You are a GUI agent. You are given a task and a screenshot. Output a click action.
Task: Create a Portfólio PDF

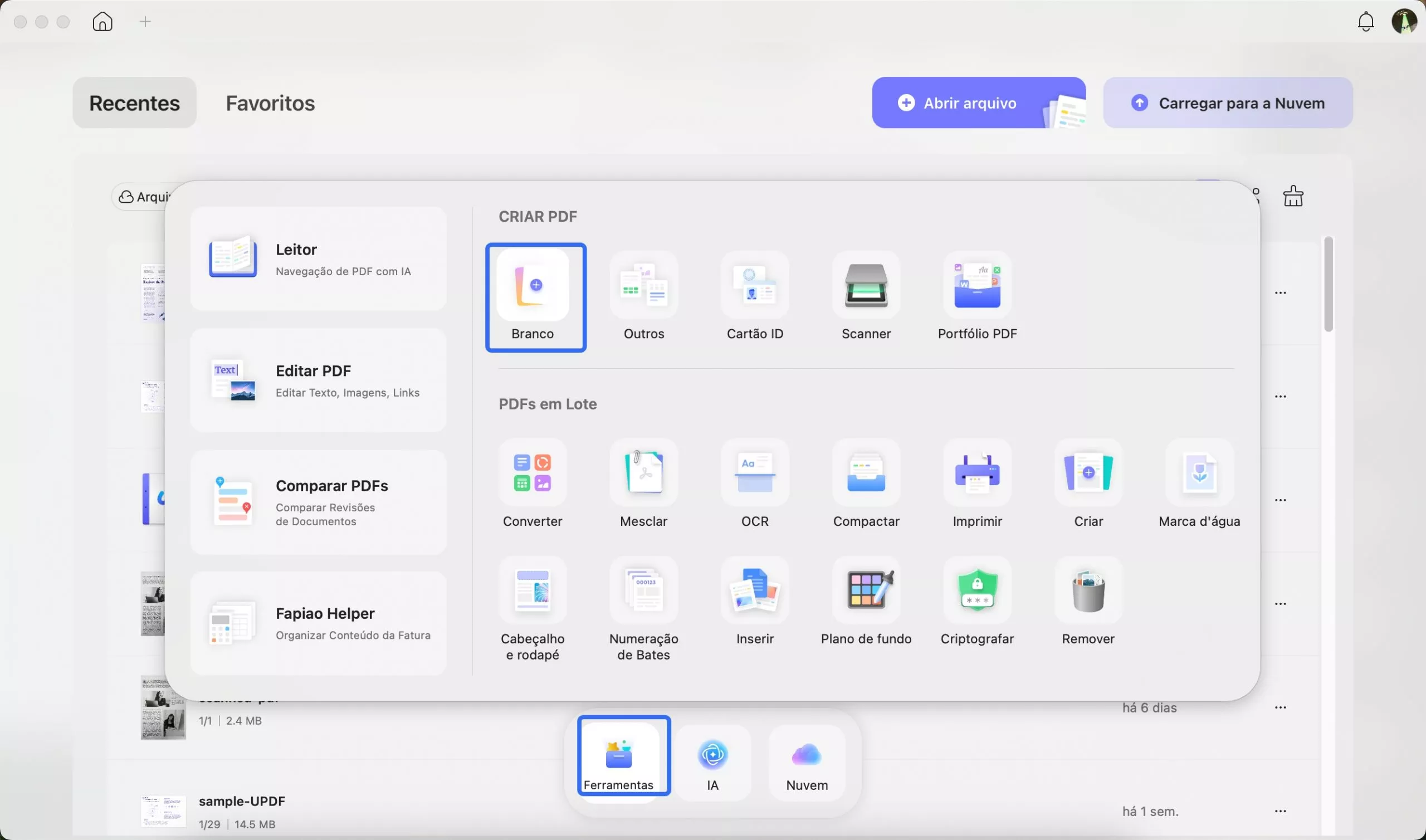(977, 286)
